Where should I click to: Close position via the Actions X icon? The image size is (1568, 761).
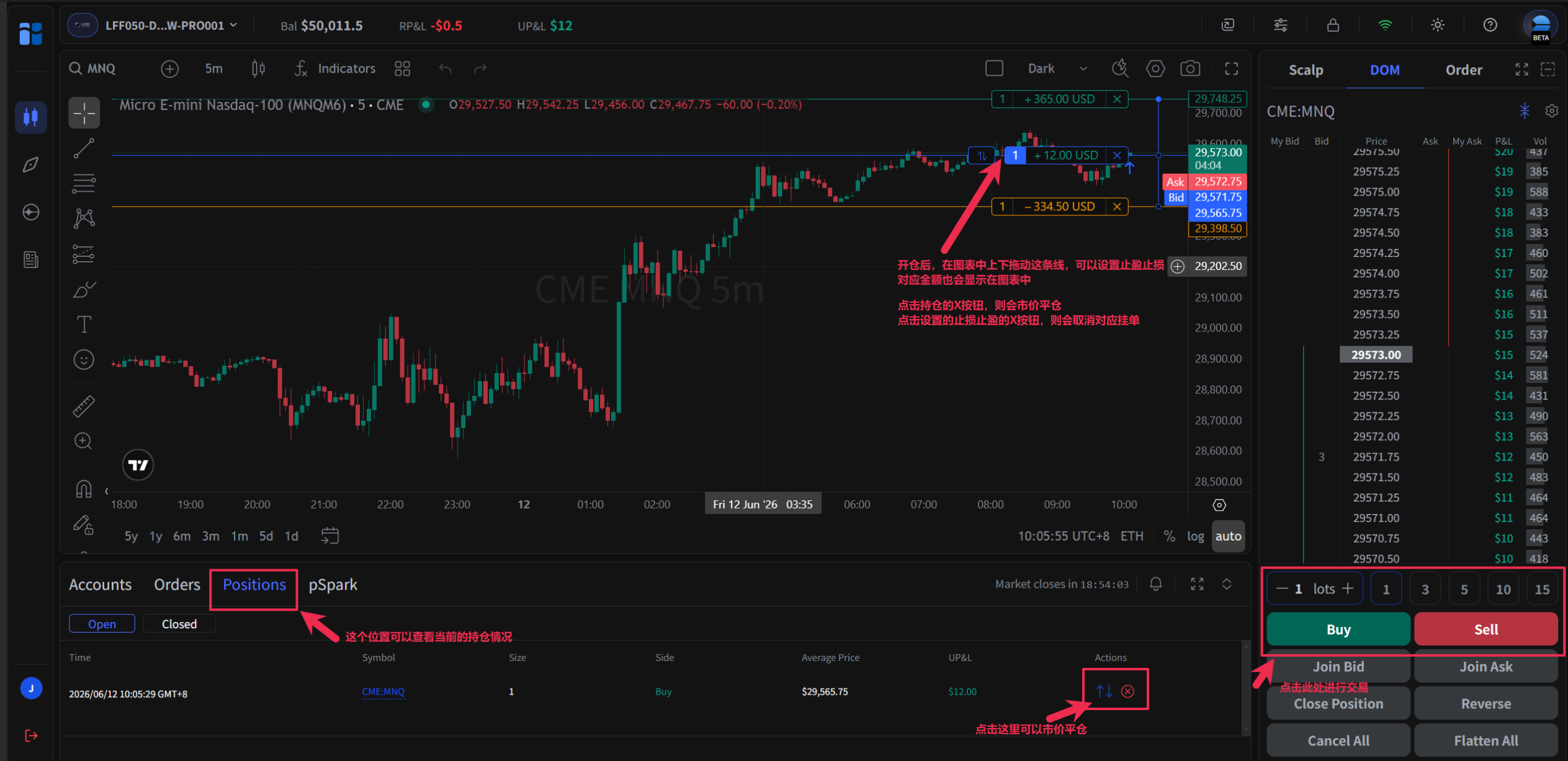point(1128,691)
